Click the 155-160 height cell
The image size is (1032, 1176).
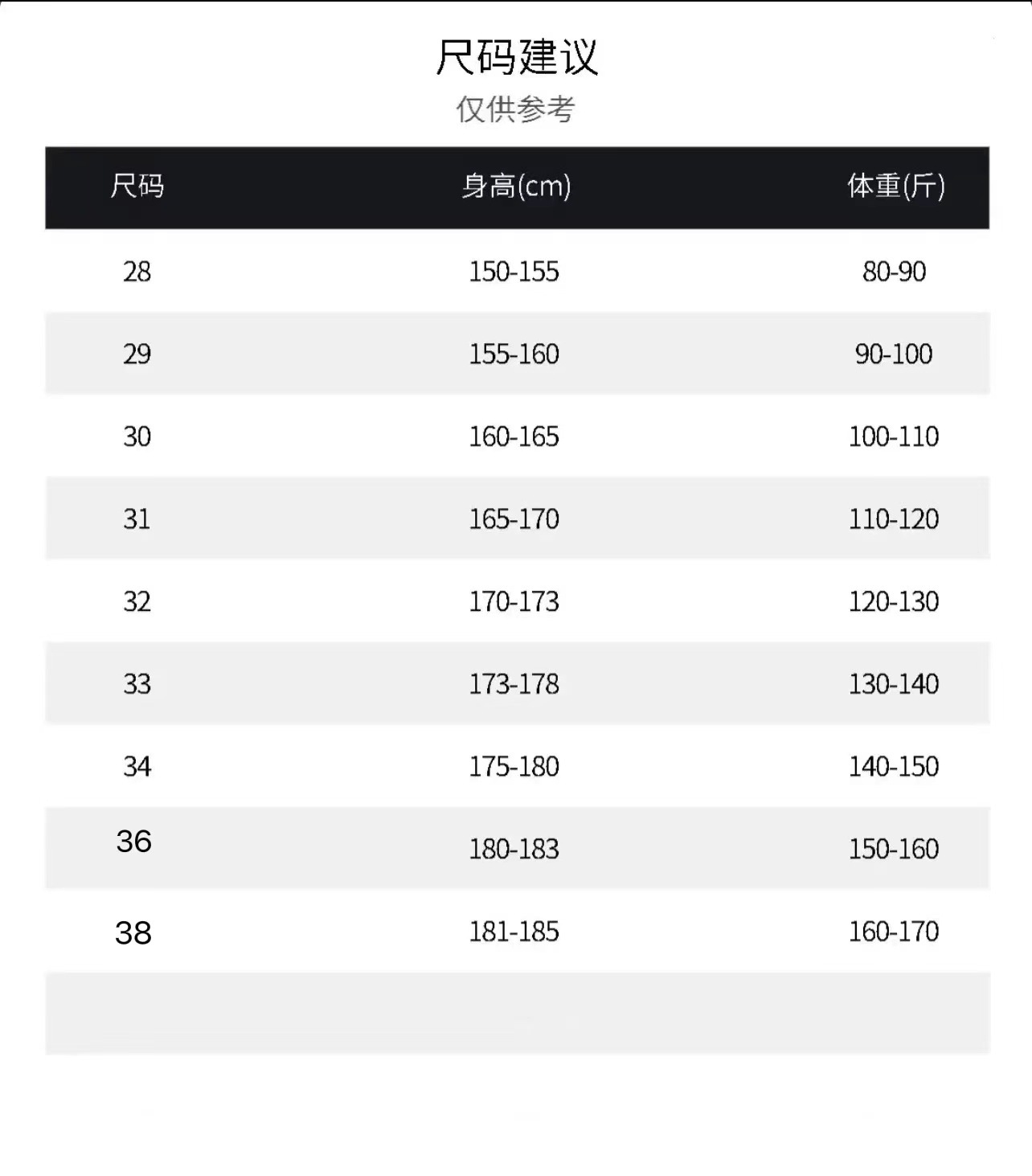click(x=514, y=354)
